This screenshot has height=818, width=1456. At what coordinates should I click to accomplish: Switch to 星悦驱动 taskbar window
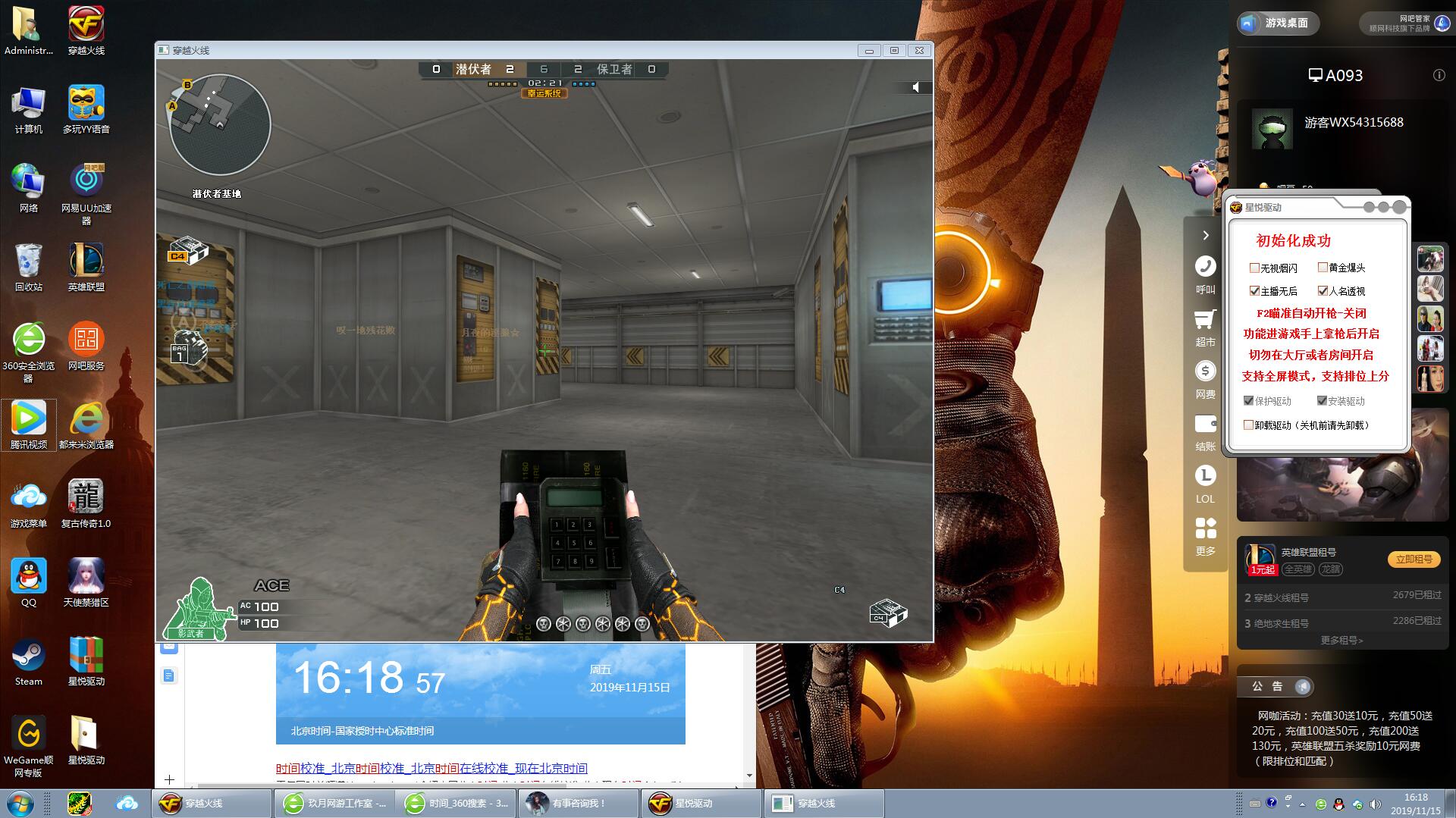coord(700,804)
